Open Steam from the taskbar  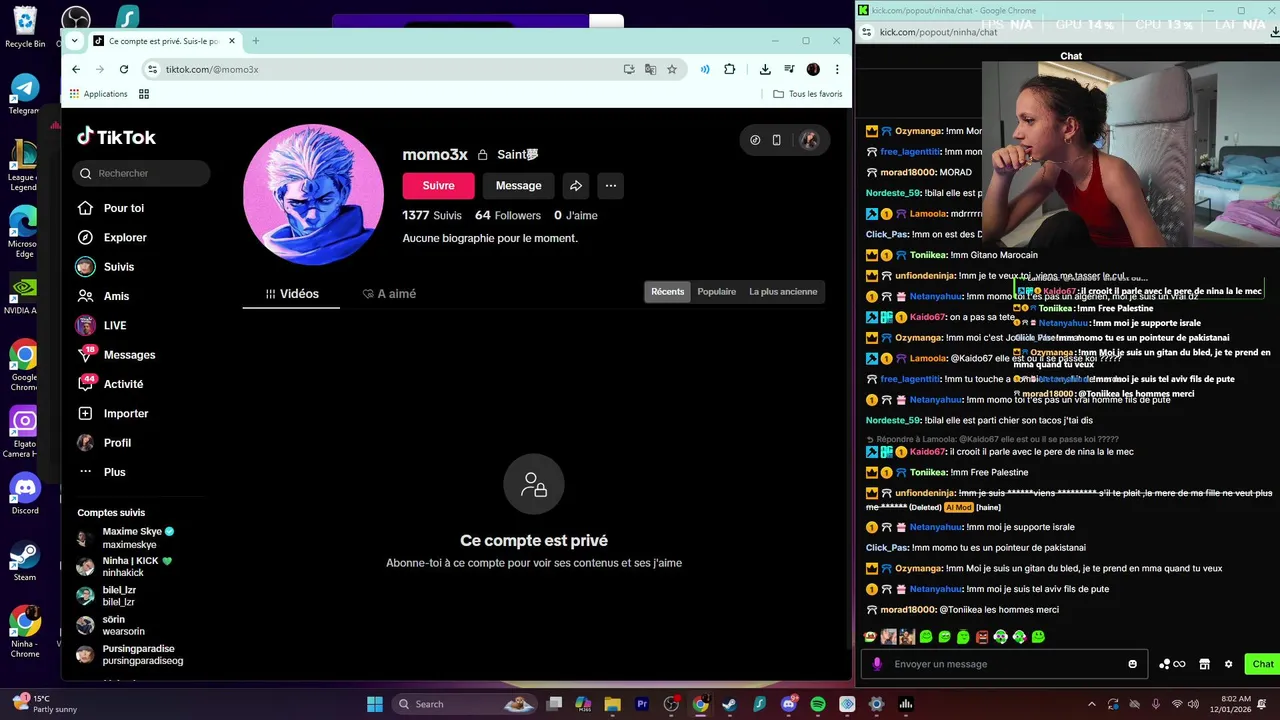coord(730,704)
